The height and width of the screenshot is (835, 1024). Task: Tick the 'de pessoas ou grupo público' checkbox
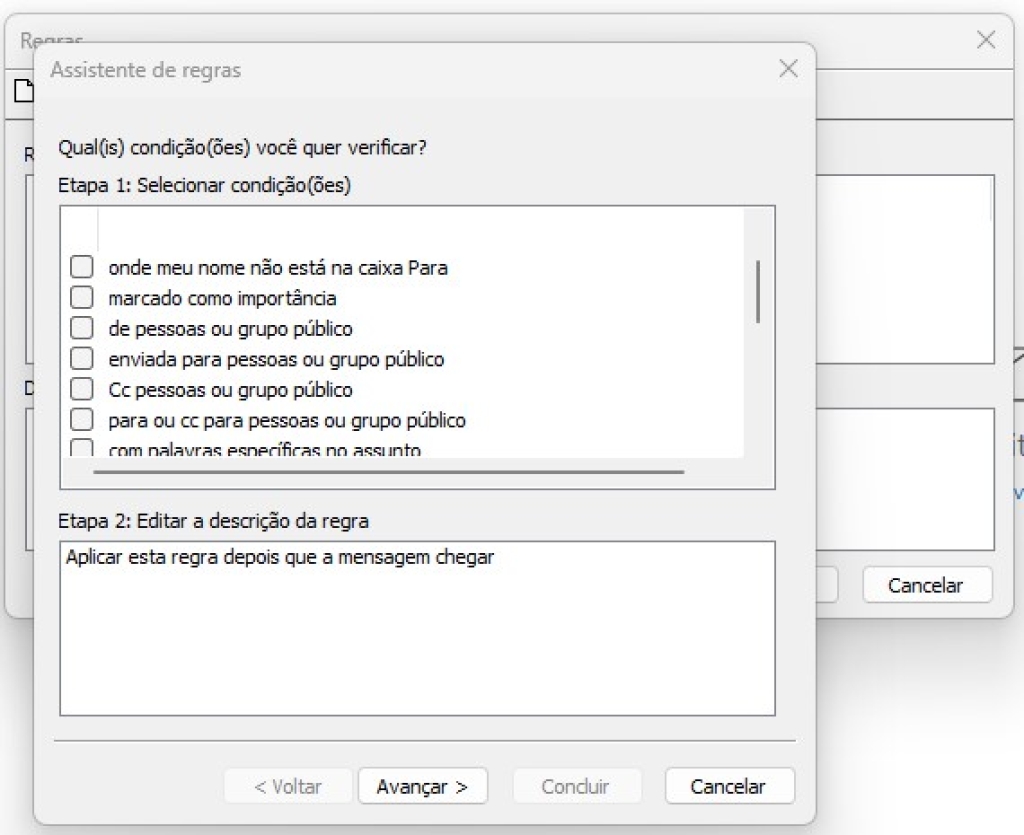point(82,328)
